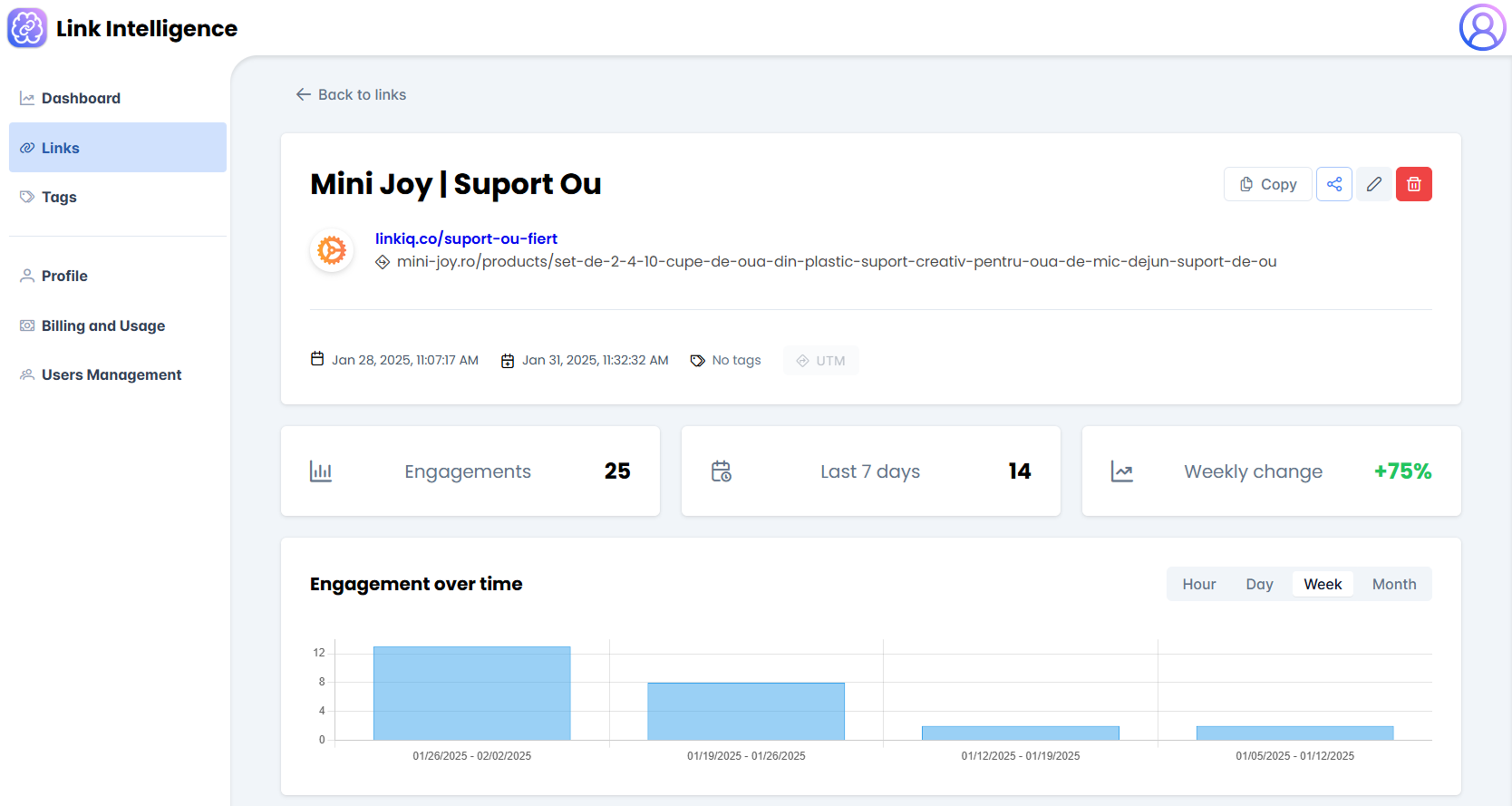
Task: Open the Profile sidebar page
Action: click(x=118, y=276)
